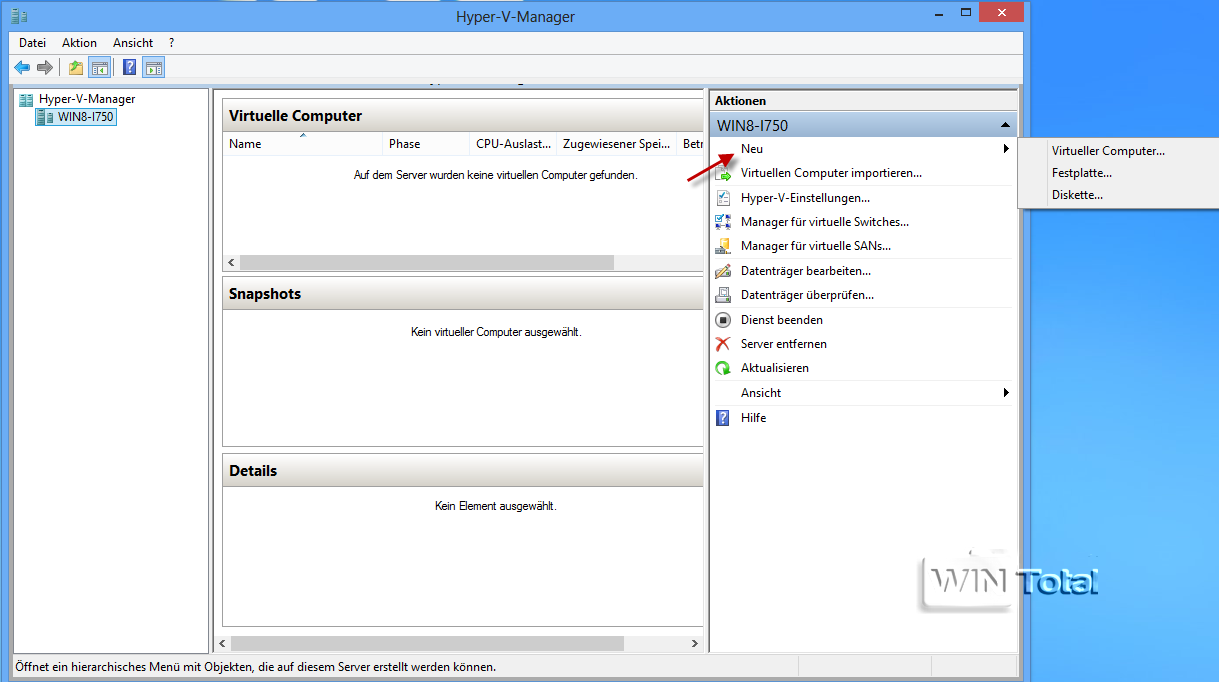
Task: Open the Datei menu
Action: [33, 43]
